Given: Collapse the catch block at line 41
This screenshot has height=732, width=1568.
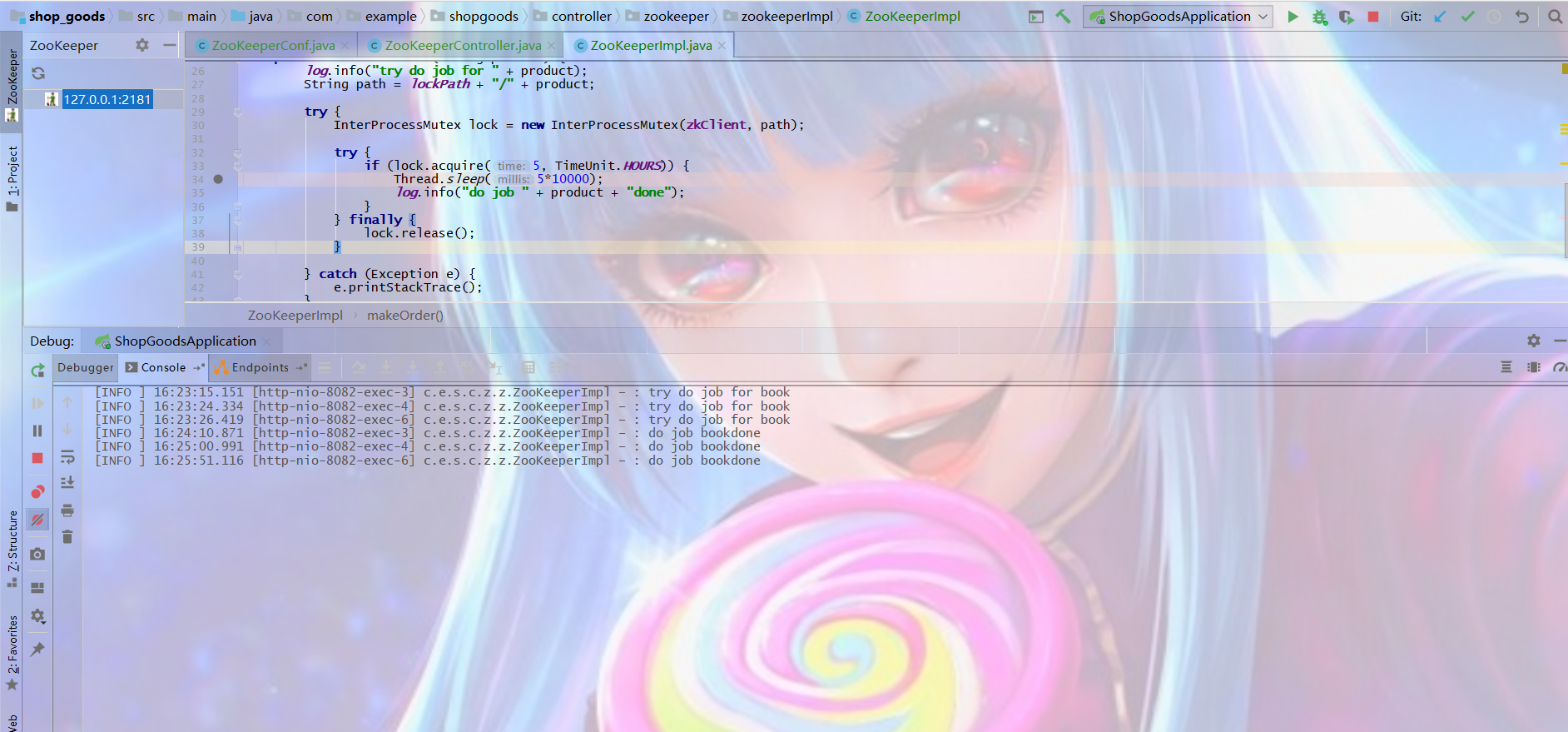Looking at the screenshot, I should pyautogui.click(x=238, y=274).
